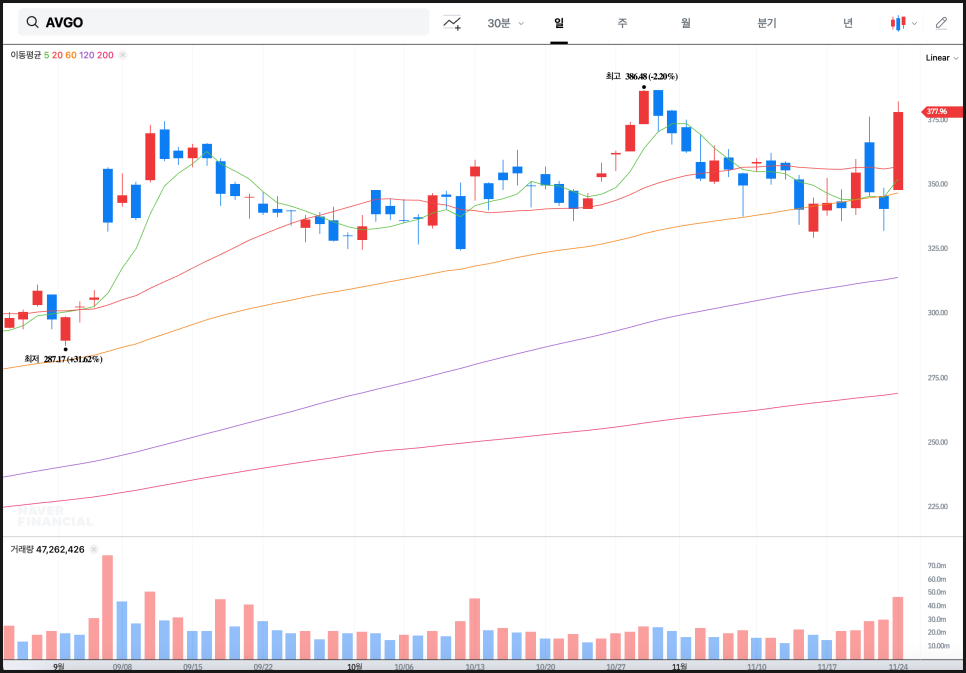
Task: Switch to the 일 daily tab
Action: (559, 23)
